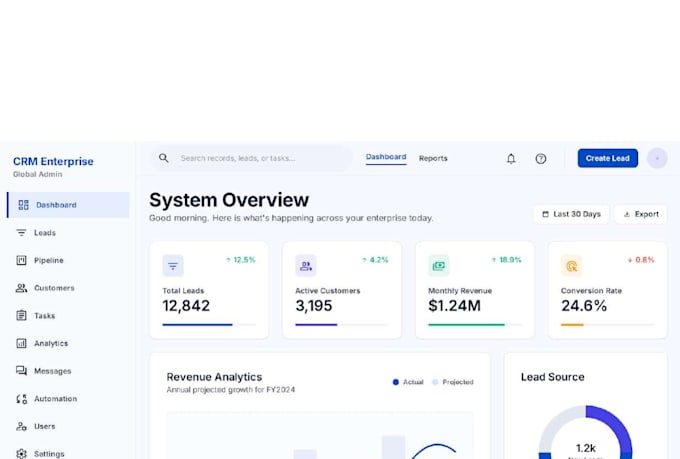The image size is (680, 459).
Task: Go to Automation in the sidebar
Action: (x=68, y=398)
